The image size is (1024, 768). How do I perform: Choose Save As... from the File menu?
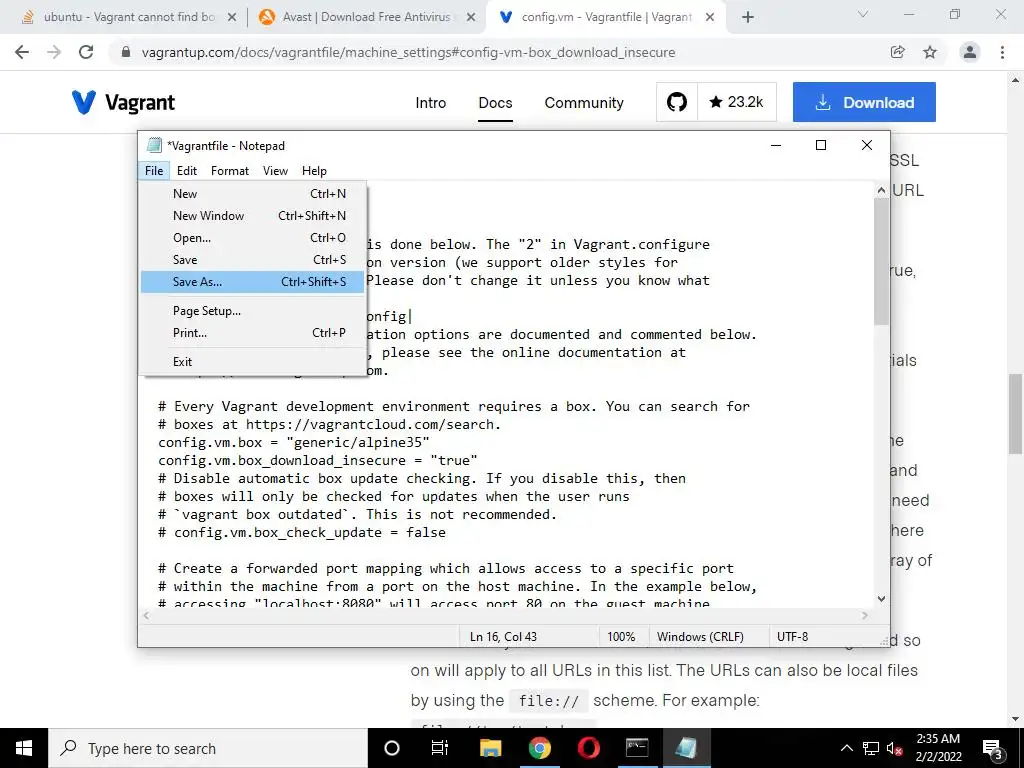click(253, 281)
